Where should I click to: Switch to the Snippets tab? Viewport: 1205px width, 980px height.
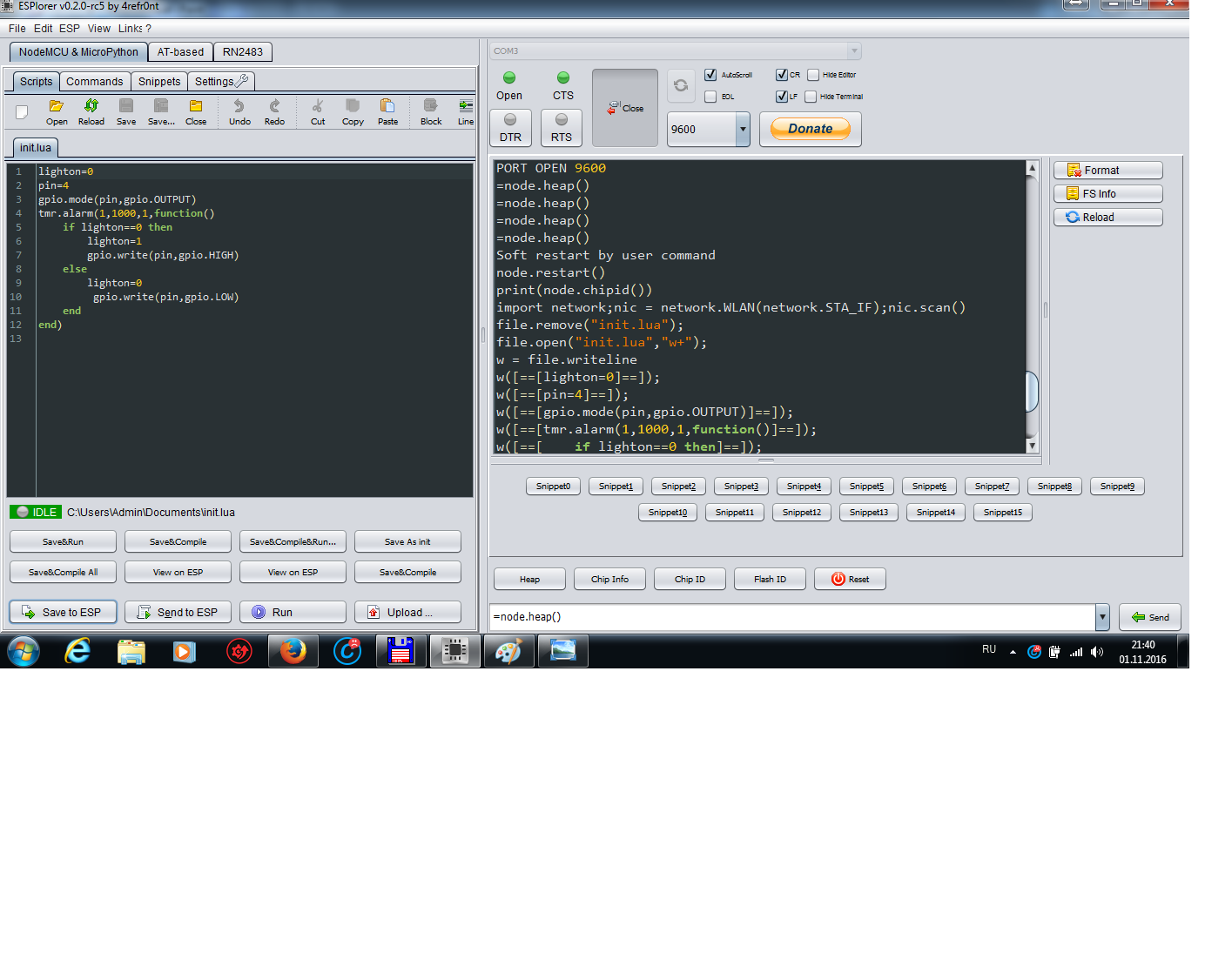159,82
